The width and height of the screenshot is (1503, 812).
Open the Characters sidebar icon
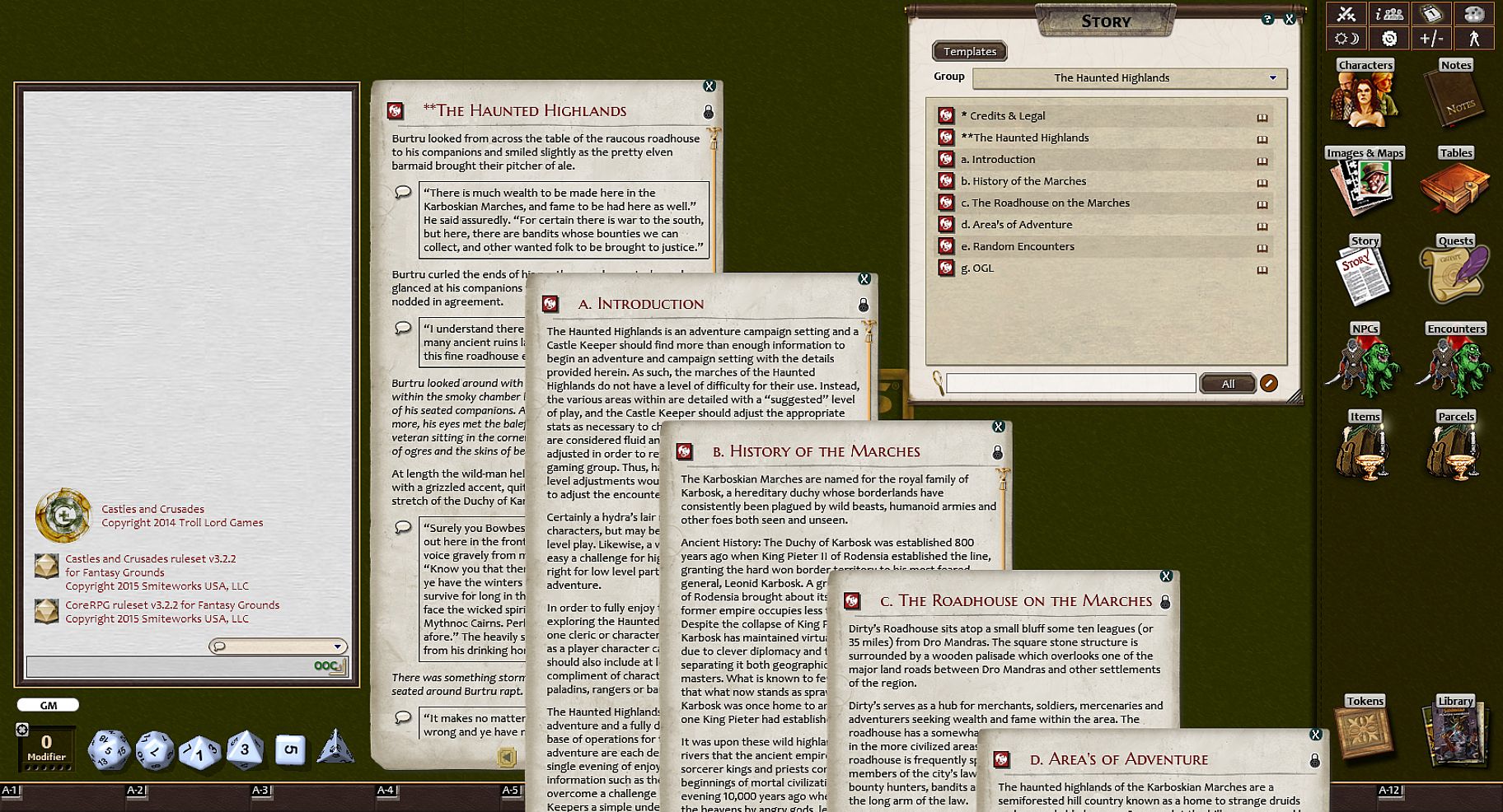(x=1365, y=93)
